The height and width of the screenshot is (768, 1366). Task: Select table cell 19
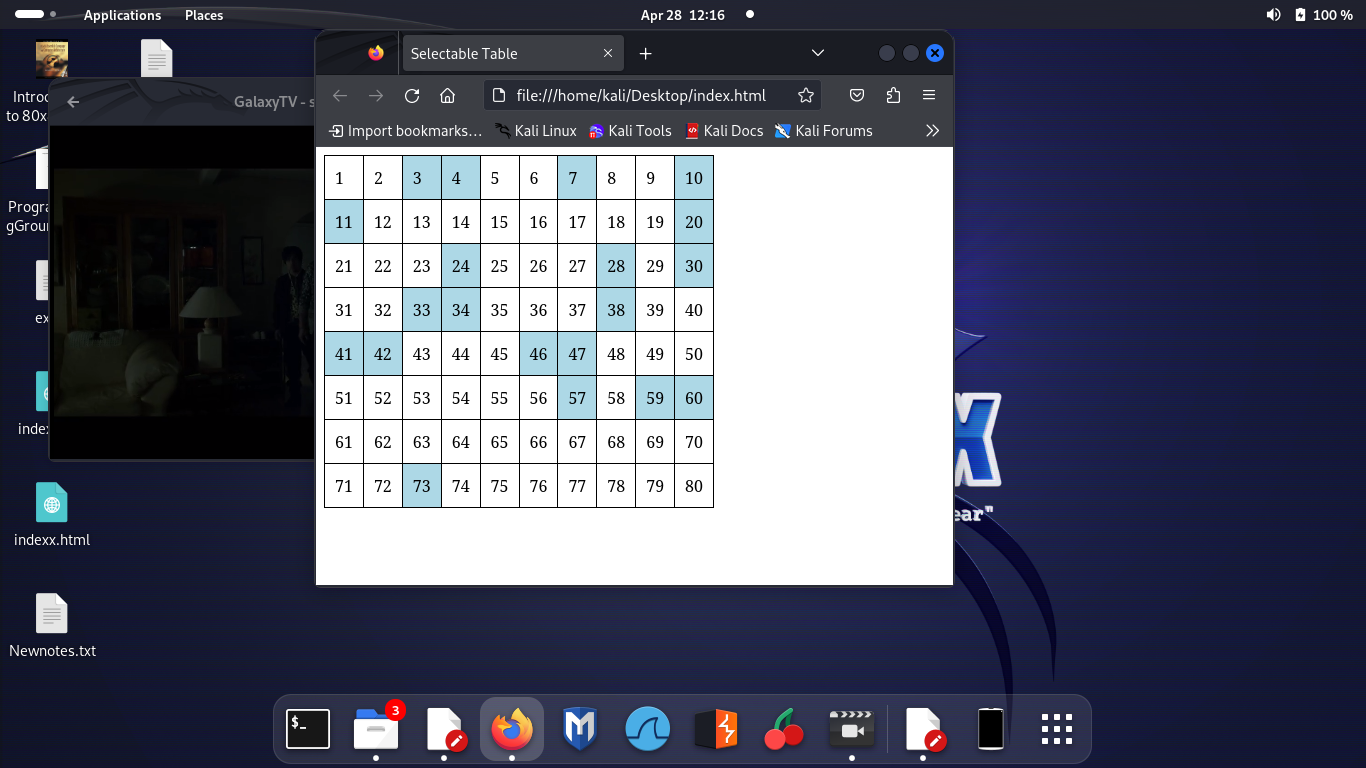655,222
